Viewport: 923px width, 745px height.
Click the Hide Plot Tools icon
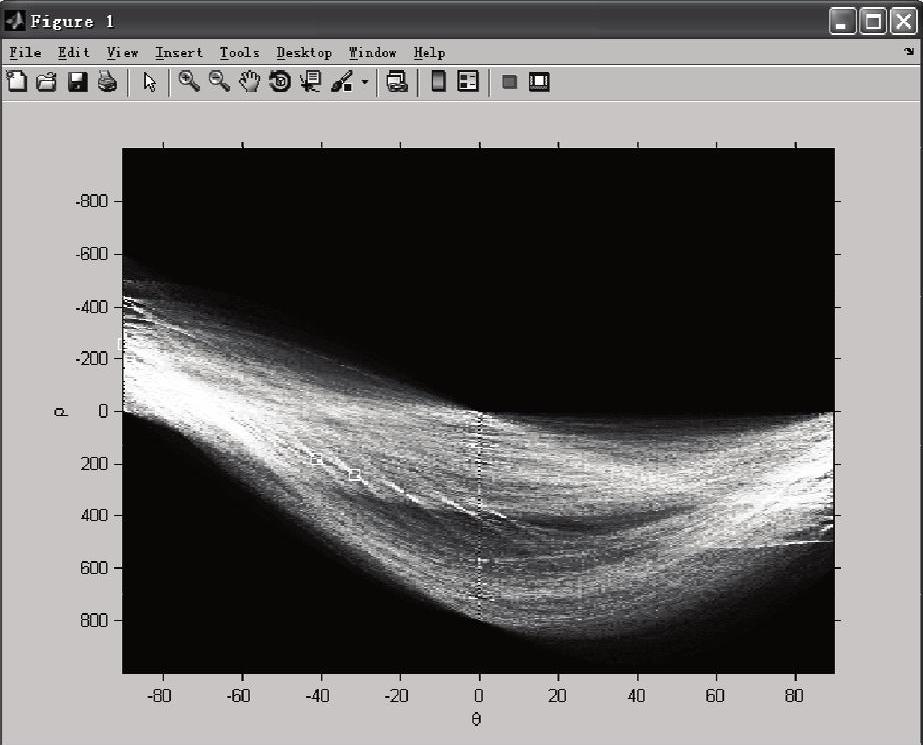coord(510,82)
